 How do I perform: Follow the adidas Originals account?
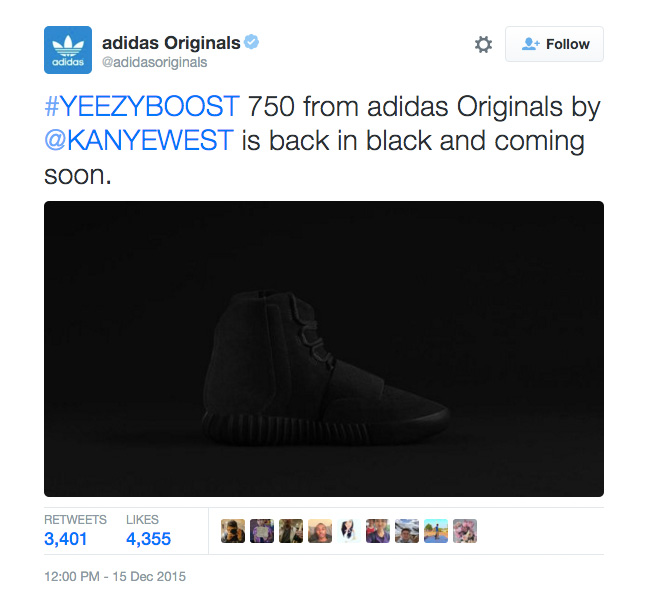(554, 44)
